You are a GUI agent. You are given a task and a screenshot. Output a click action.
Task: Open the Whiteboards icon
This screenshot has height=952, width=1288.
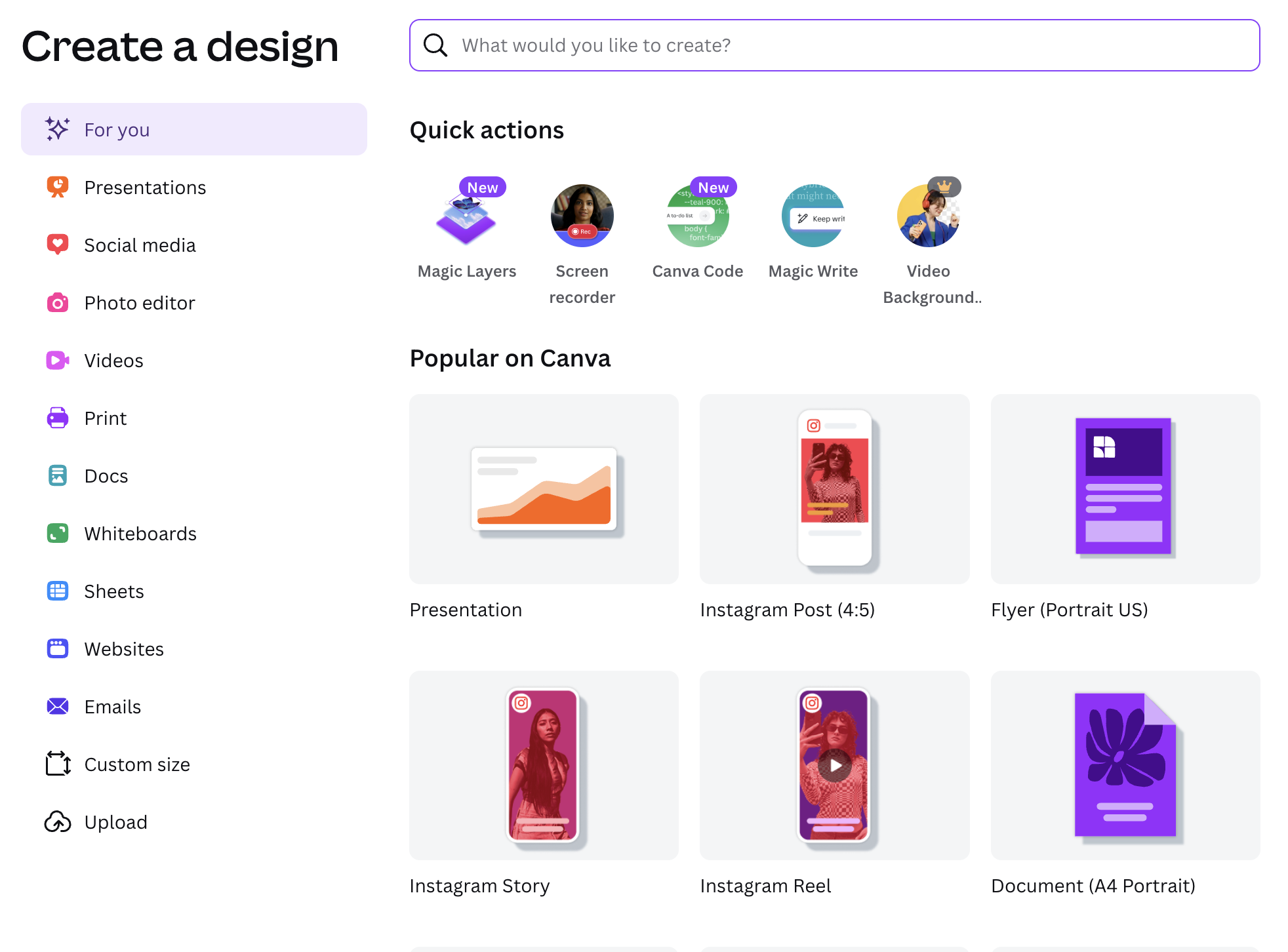point(58,533)
